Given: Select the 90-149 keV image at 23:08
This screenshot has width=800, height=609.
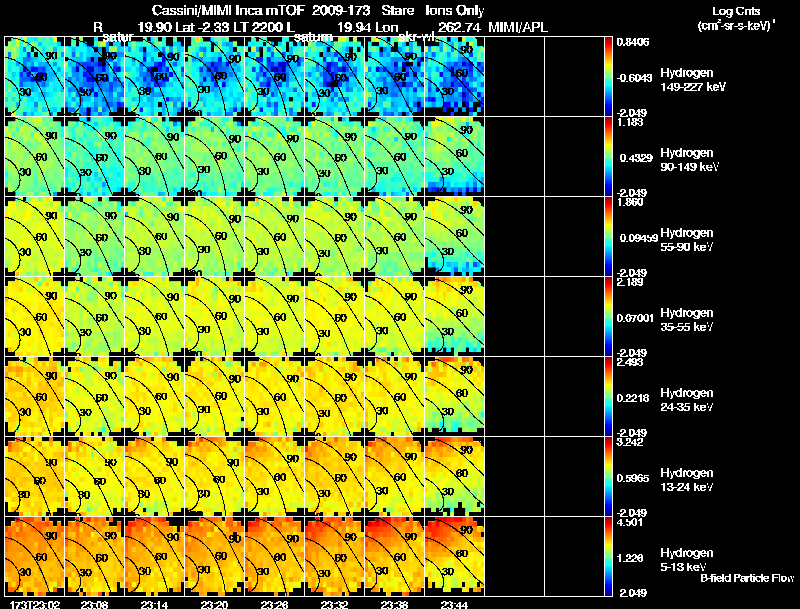Looking at the screenshot, I should pos(94,157).
